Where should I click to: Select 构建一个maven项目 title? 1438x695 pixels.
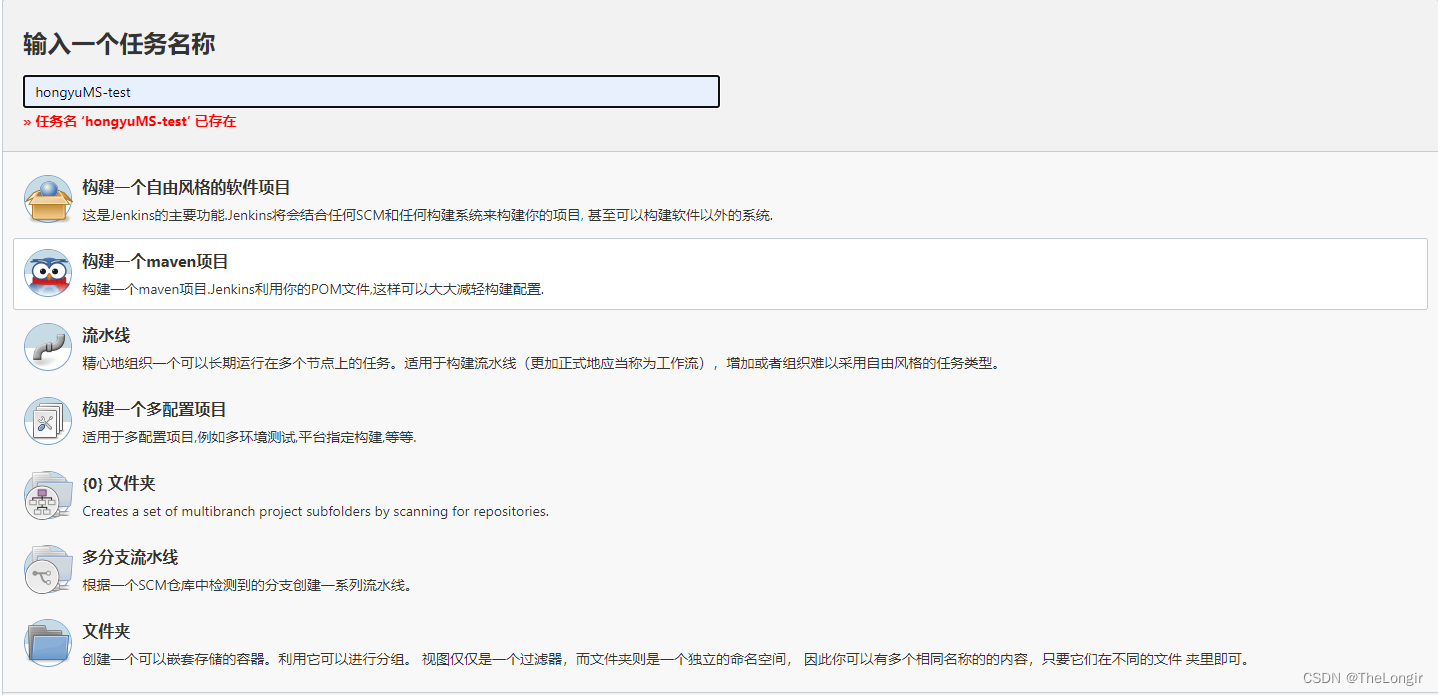click(155, 261)
